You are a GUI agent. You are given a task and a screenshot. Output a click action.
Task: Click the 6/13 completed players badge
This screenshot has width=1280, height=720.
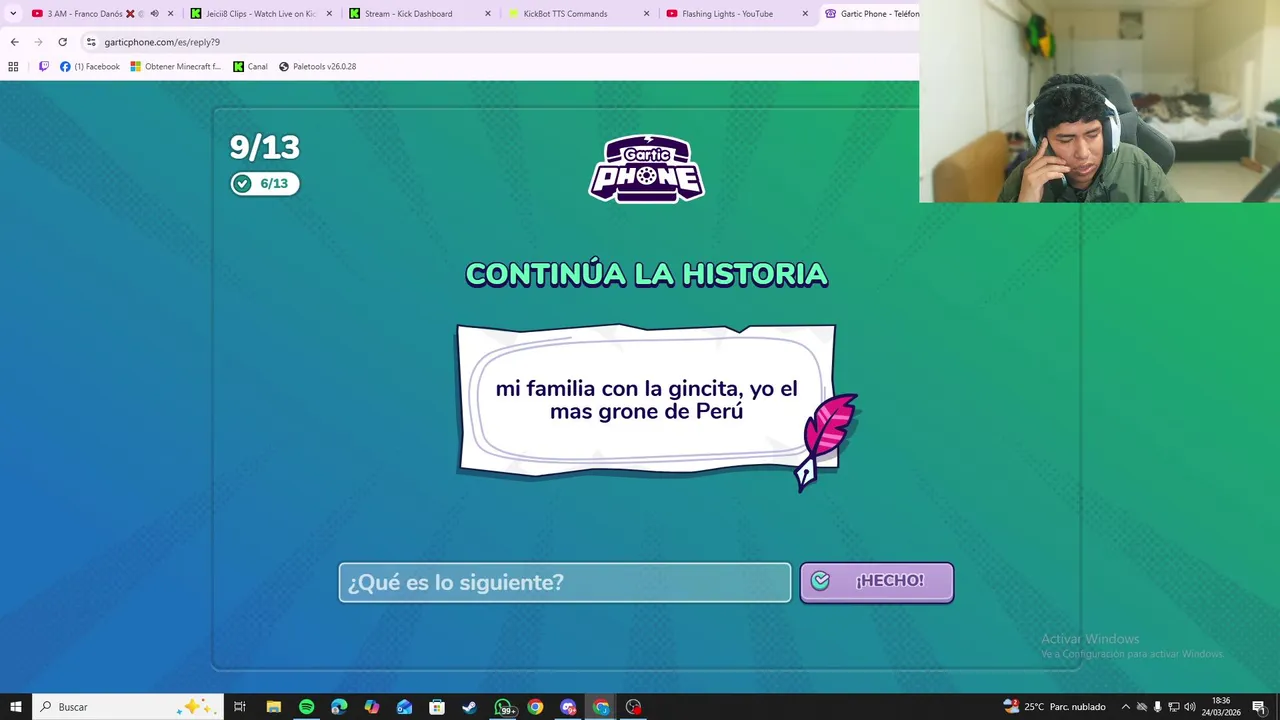pyautogui.click(x=265, y=184)
